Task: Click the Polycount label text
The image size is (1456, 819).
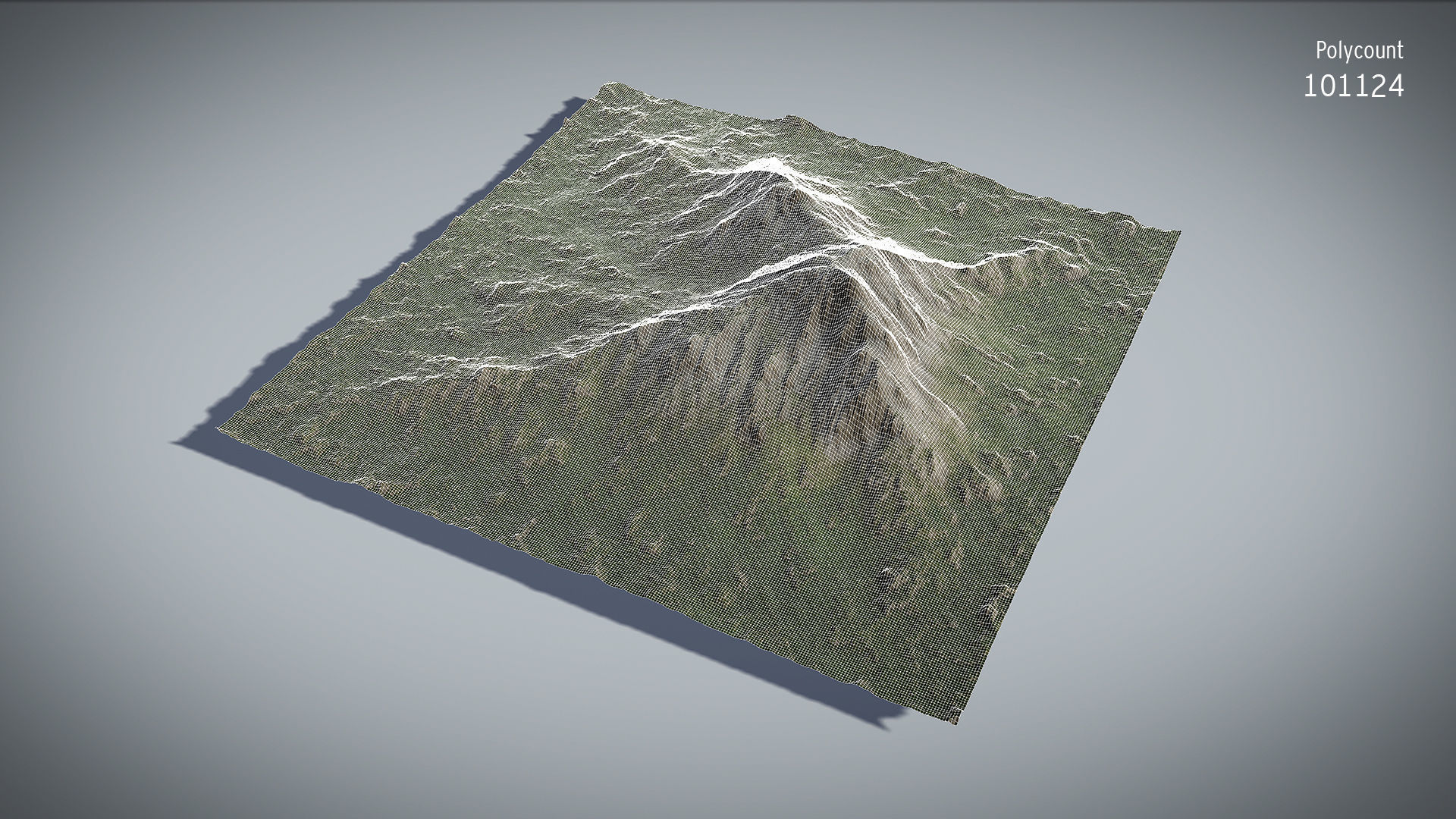Action: coord(1359,51)
